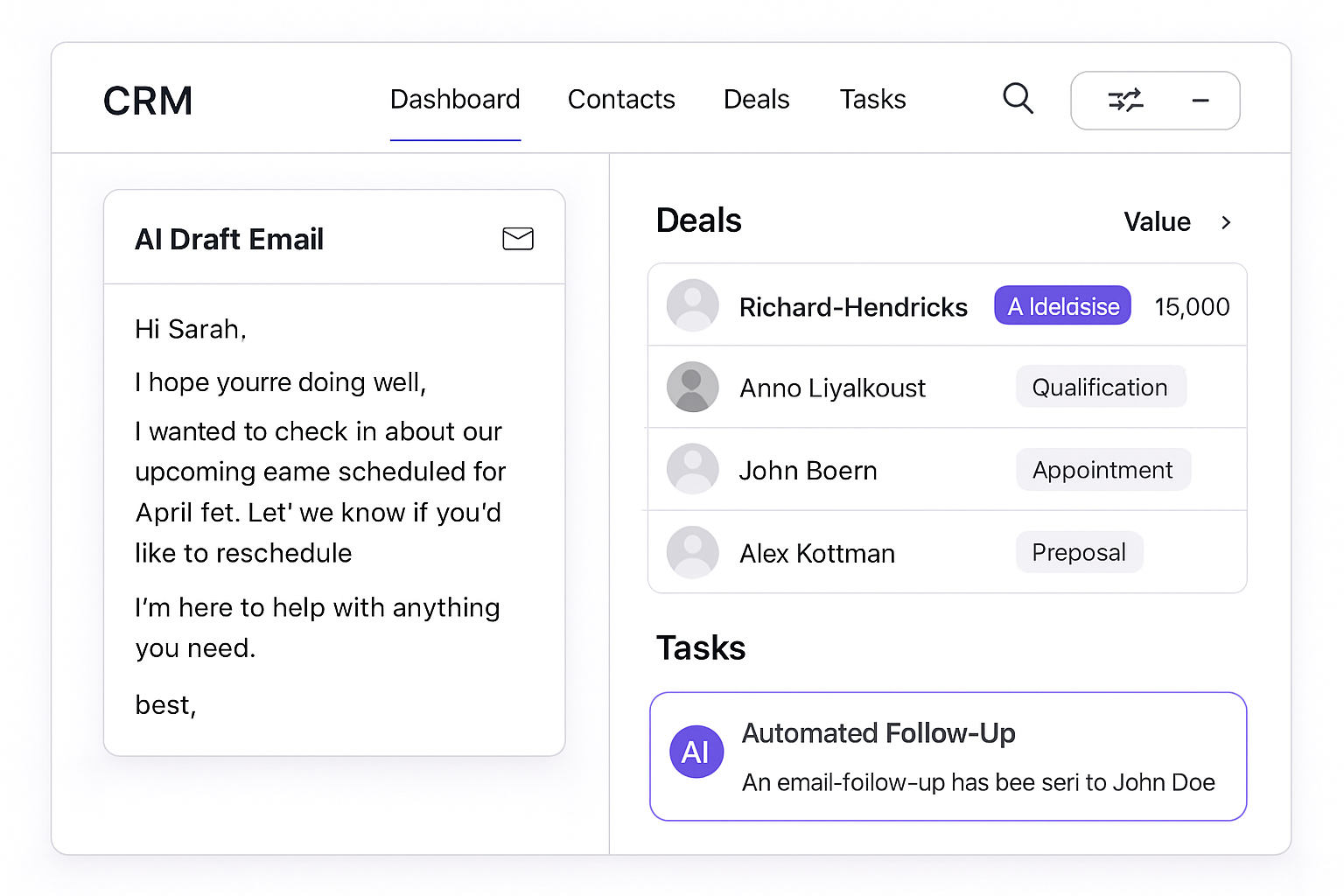
Task: Click the 'I hope yourre doing well' line
Action: (x=281, y=382)
